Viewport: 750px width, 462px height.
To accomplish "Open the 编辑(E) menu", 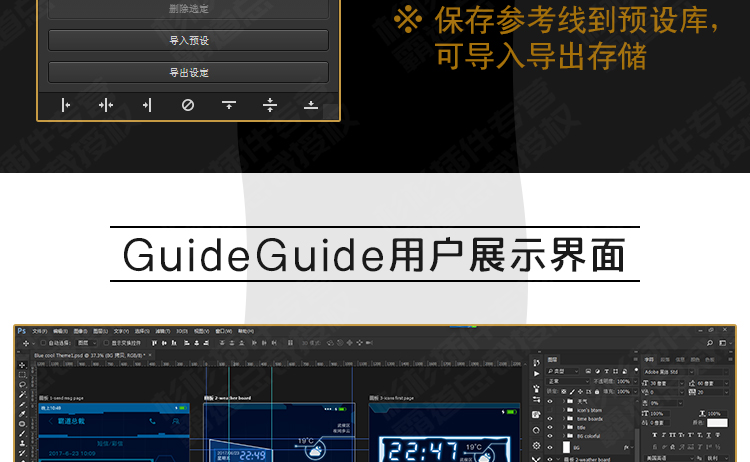I will [x=60, y=331].
